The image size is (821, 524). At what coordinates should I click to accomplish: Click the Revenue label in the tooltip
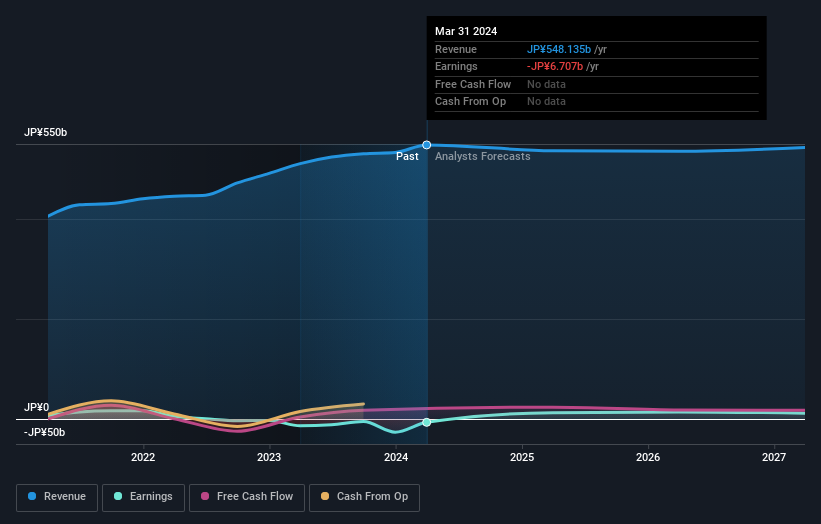tap(456, 49)
